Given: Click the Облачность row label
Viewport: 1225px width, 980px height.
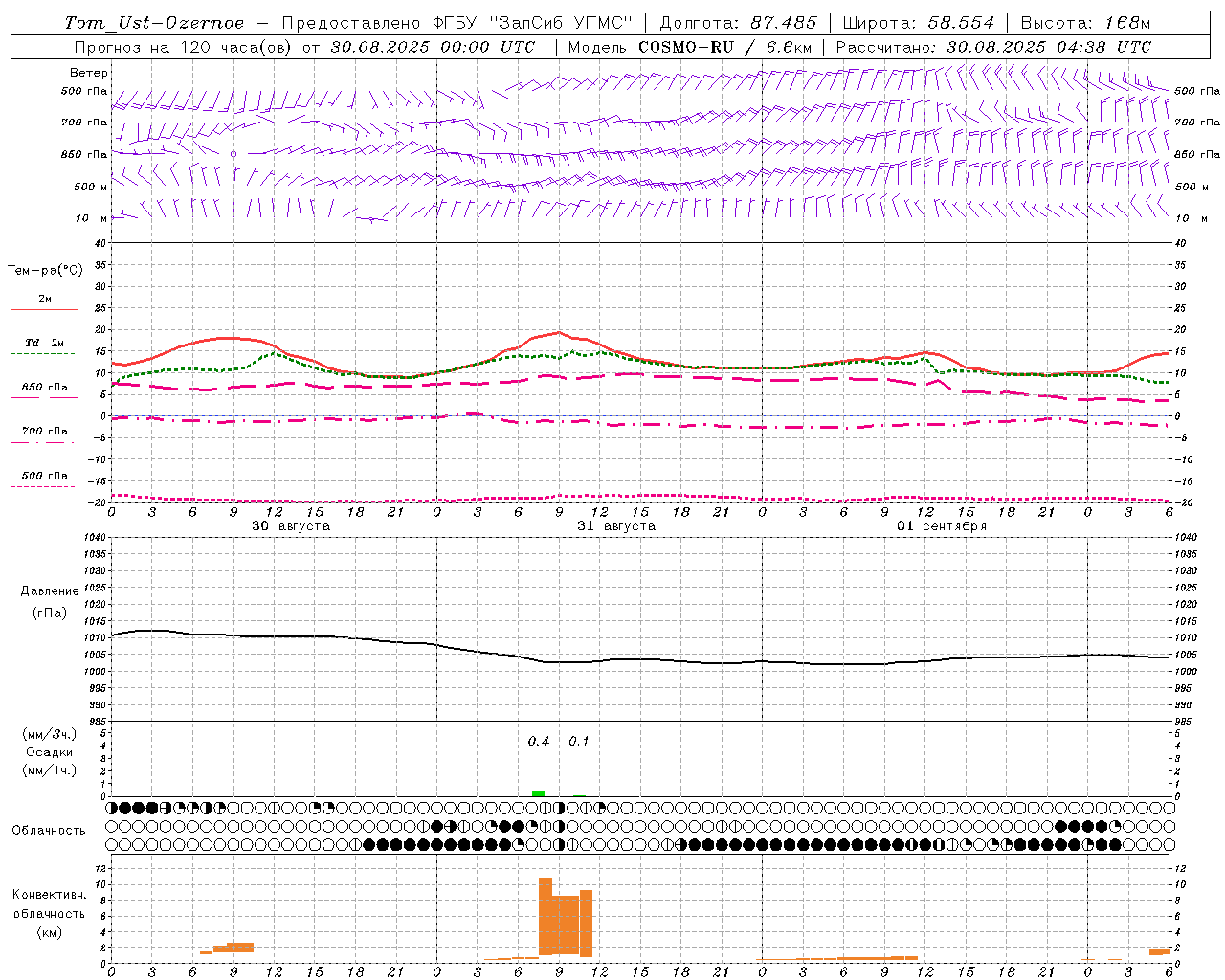Looking at the screenshot, I should (49, 830).
